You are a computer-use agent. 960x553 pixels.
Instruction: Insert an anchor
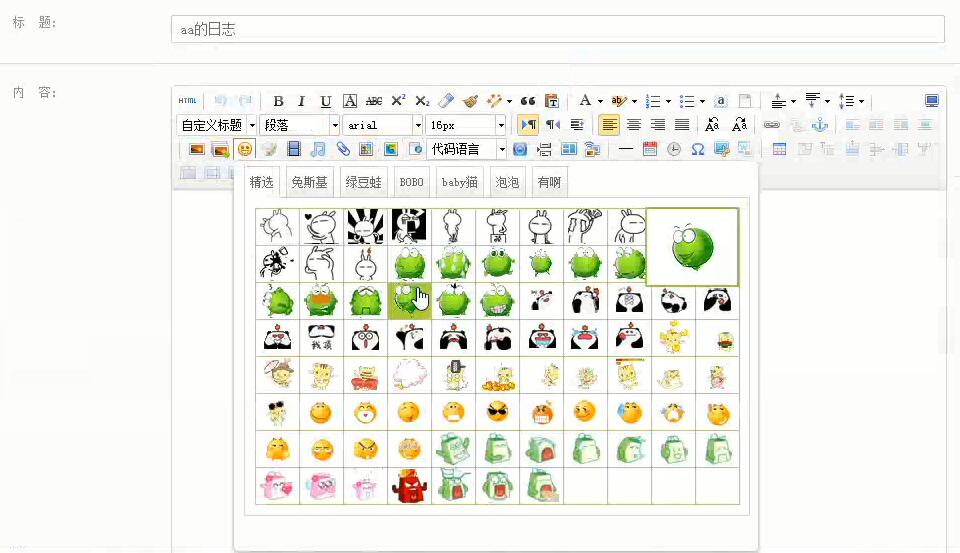pos(819,125)
